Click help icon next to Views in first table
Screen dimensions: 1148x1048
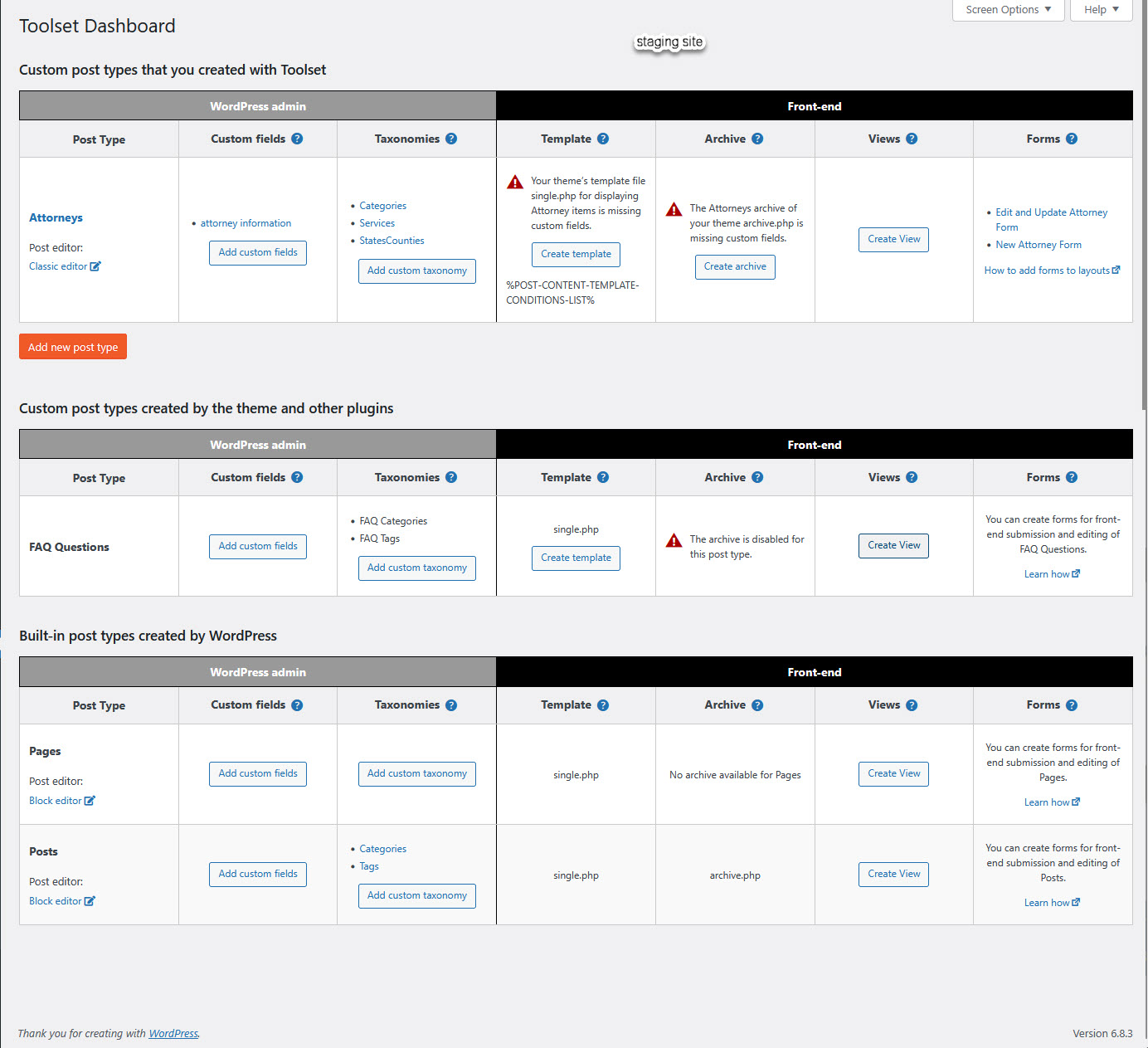point(912,139)
